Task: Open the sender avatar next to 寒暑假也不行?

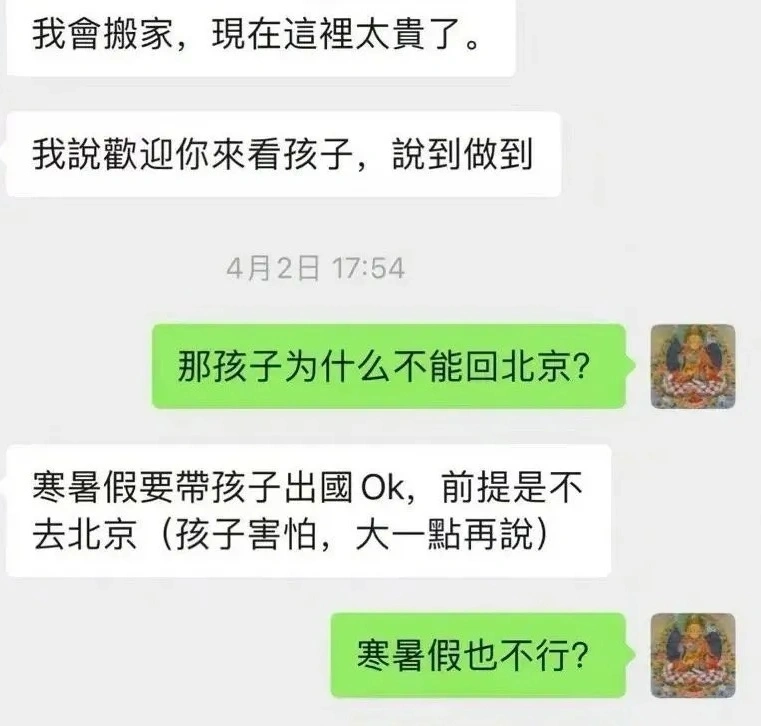Action: point(693,655)
